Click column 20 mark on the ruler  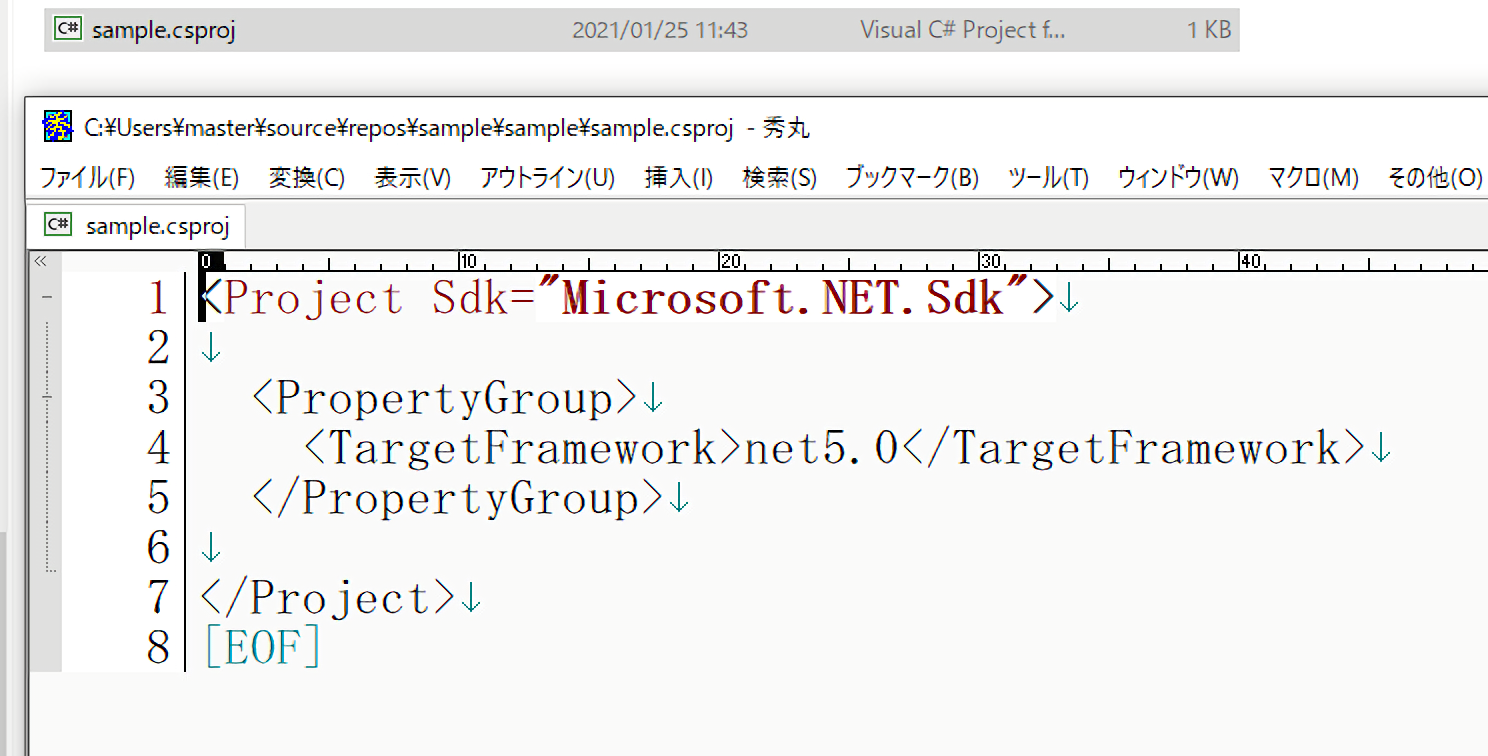click(729, 262)
